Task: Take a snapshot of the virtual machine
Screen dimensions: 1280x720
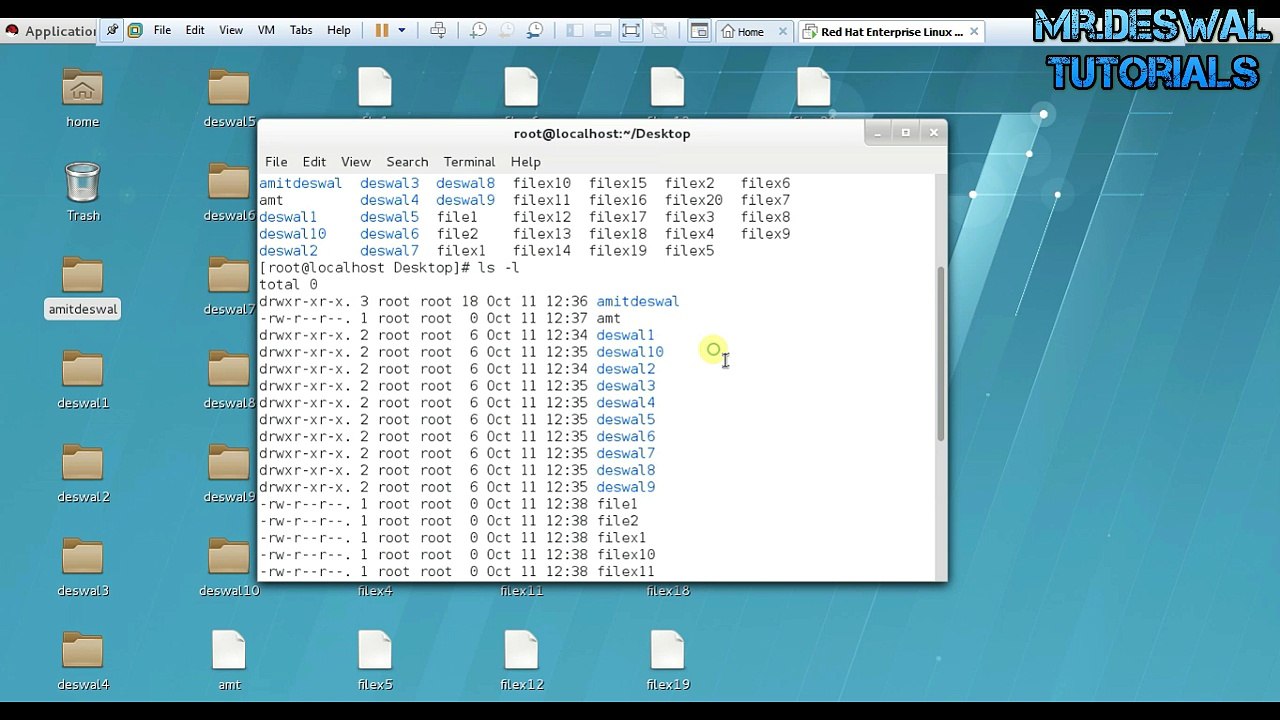Action: pyautogui.click(x=478, y=31)
